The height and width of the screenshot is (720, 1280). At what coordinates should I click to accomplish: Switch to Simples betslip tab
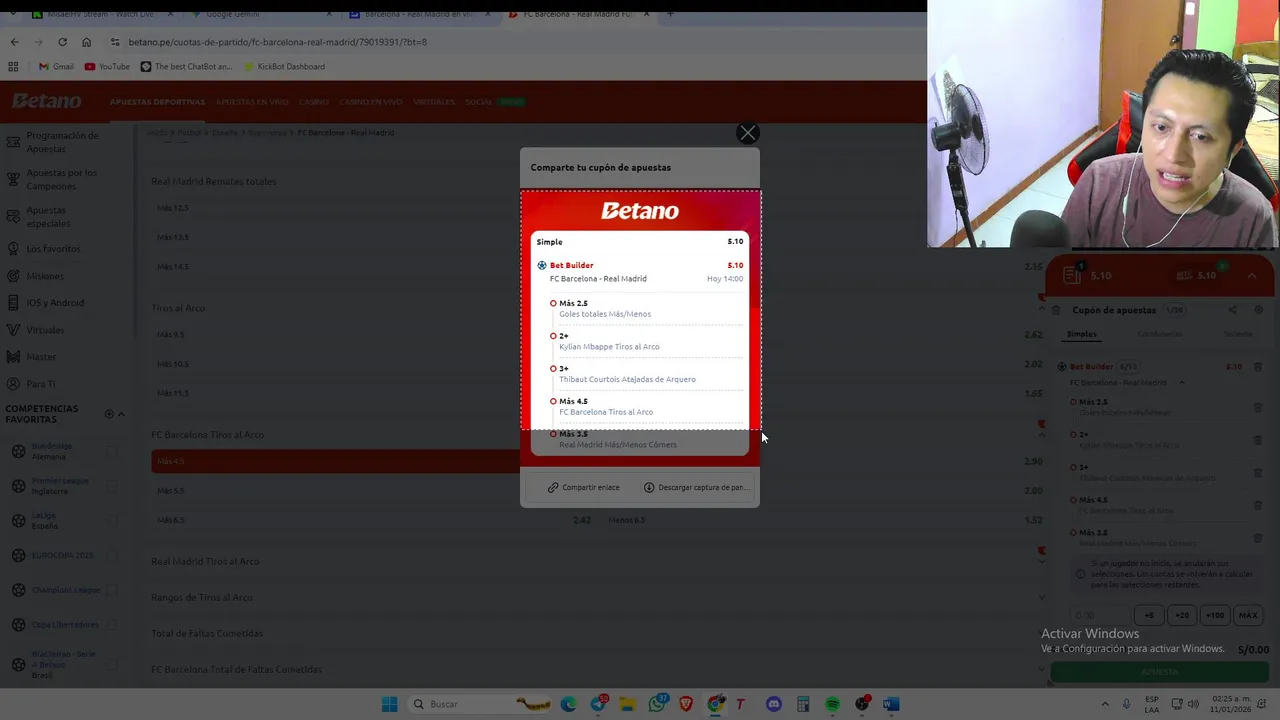(1081, 334)
